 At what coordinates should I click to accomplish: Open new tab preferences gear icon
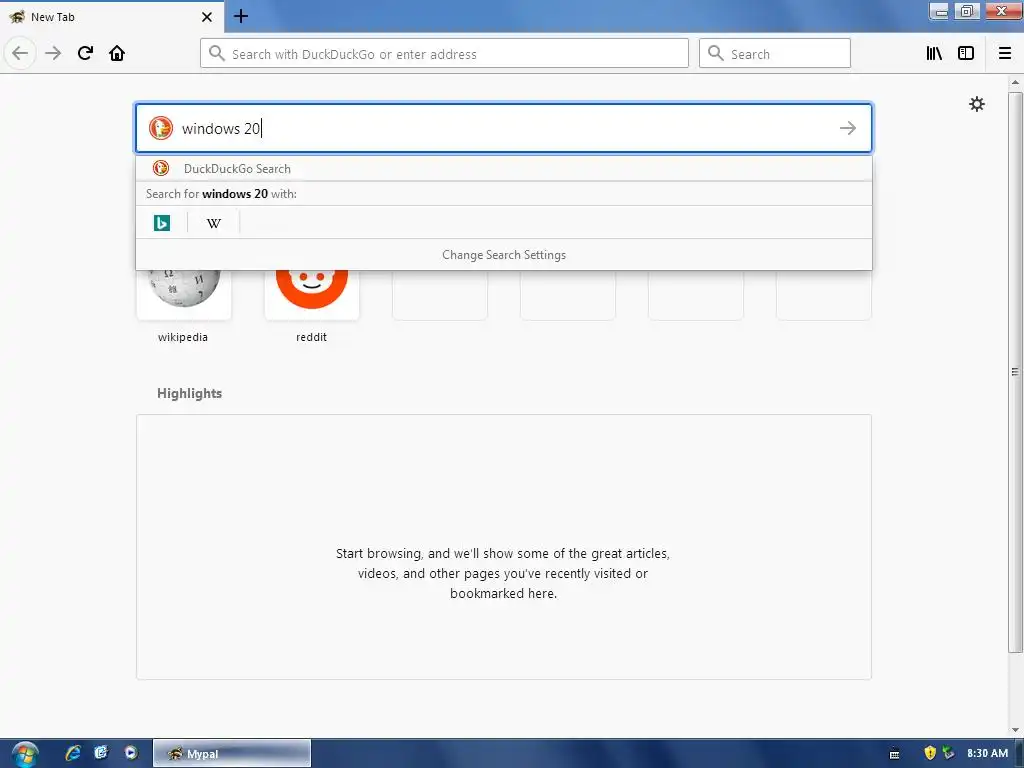(x=976, y=104)
